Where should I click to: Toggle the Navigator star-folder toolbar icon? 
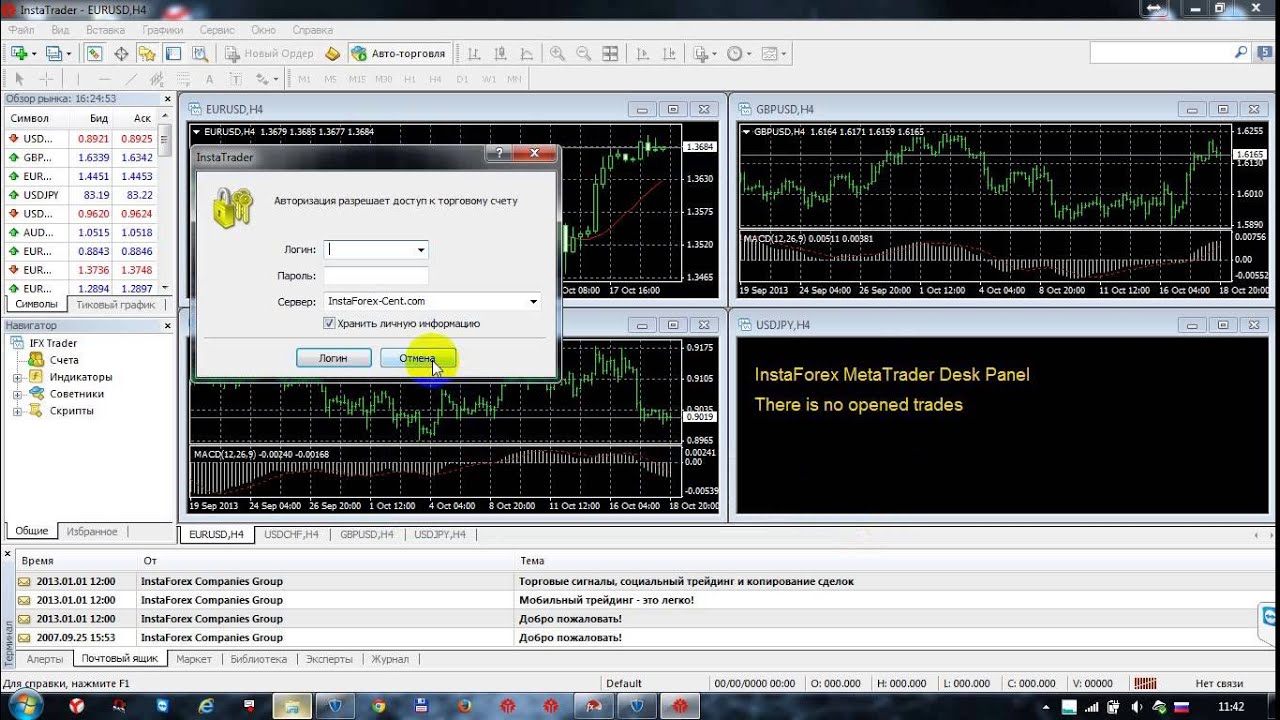(147, 53)
